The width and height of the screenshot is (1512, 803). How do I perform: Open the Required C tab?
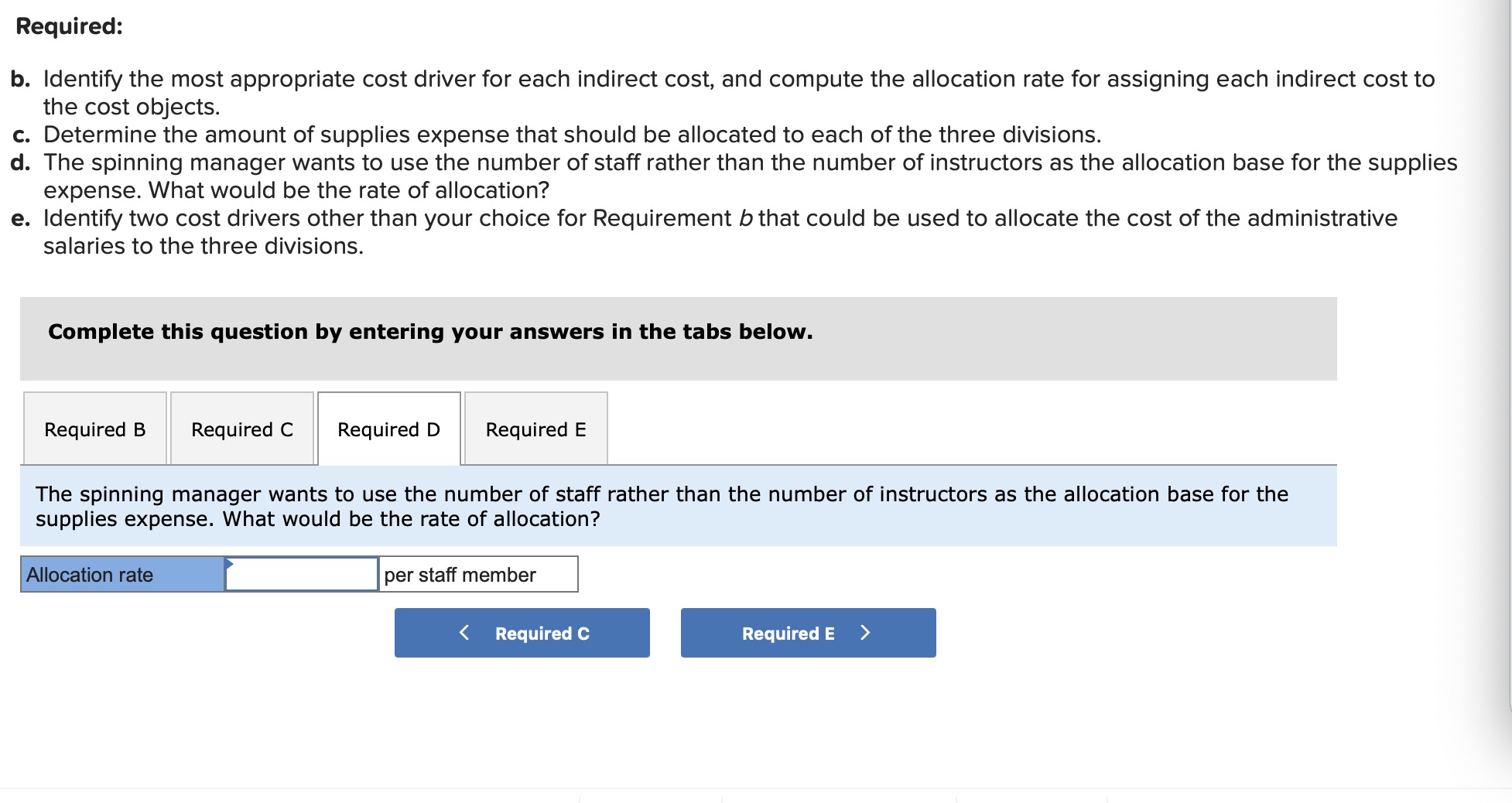241,429
